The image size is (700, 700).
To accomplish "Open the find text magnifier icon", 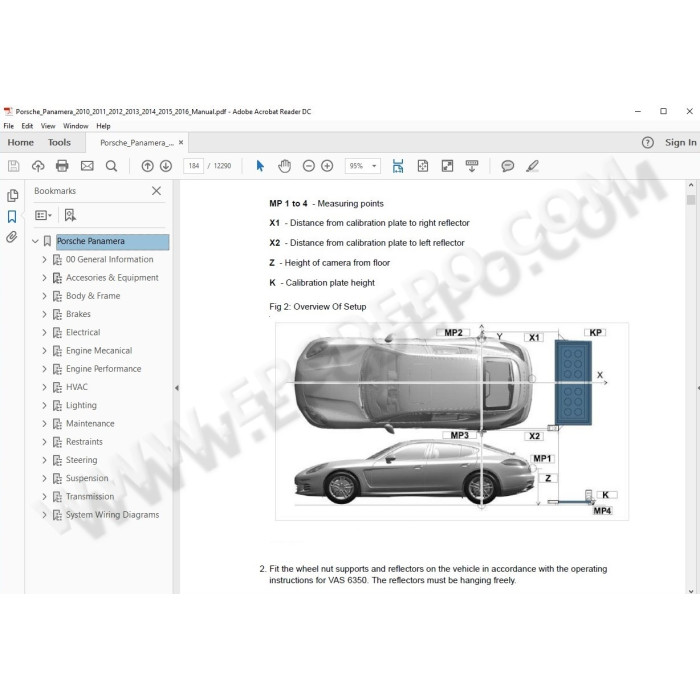I will pos(111,166).
